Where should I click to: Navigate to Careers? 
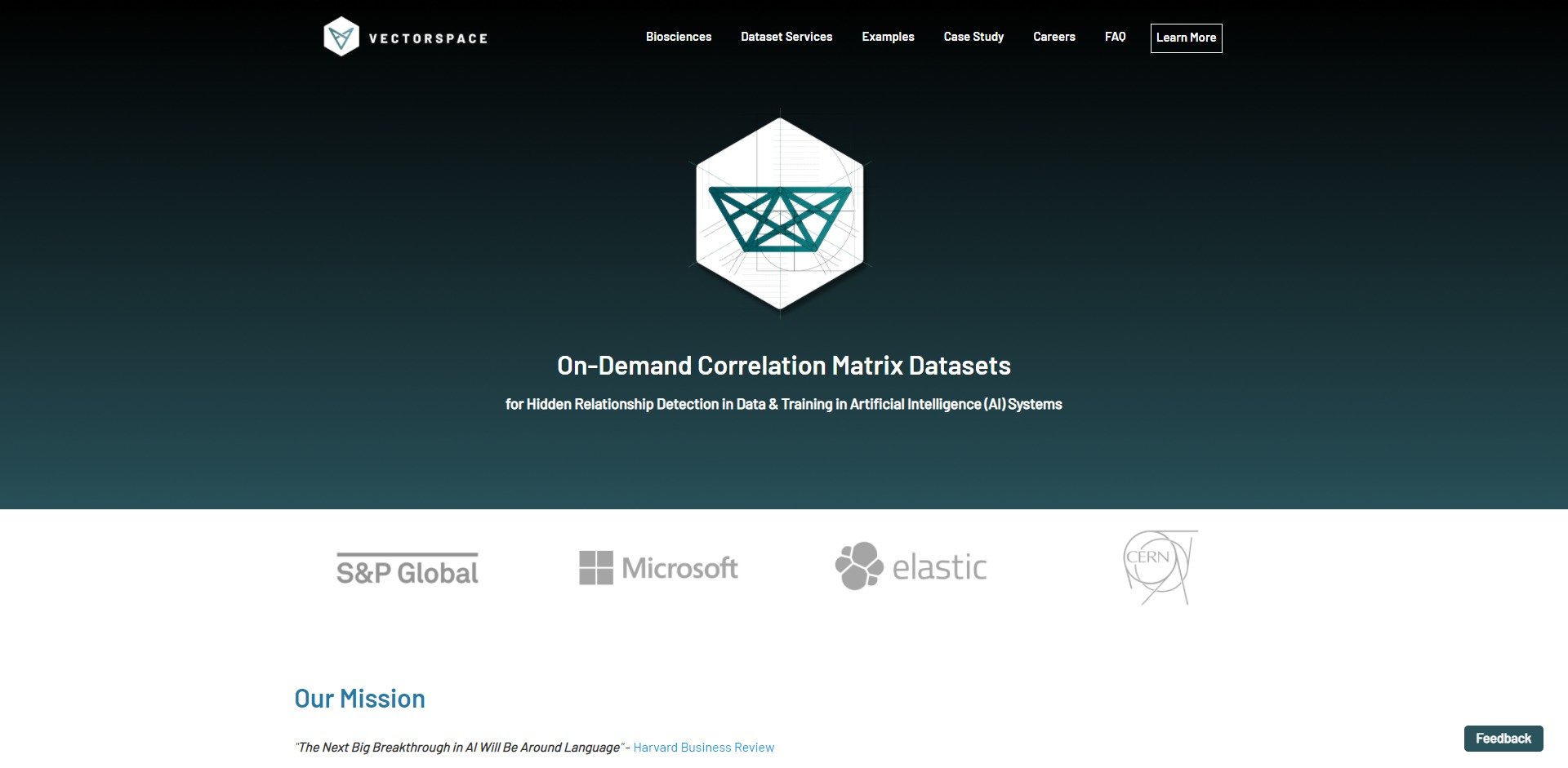click(1053, 37)
